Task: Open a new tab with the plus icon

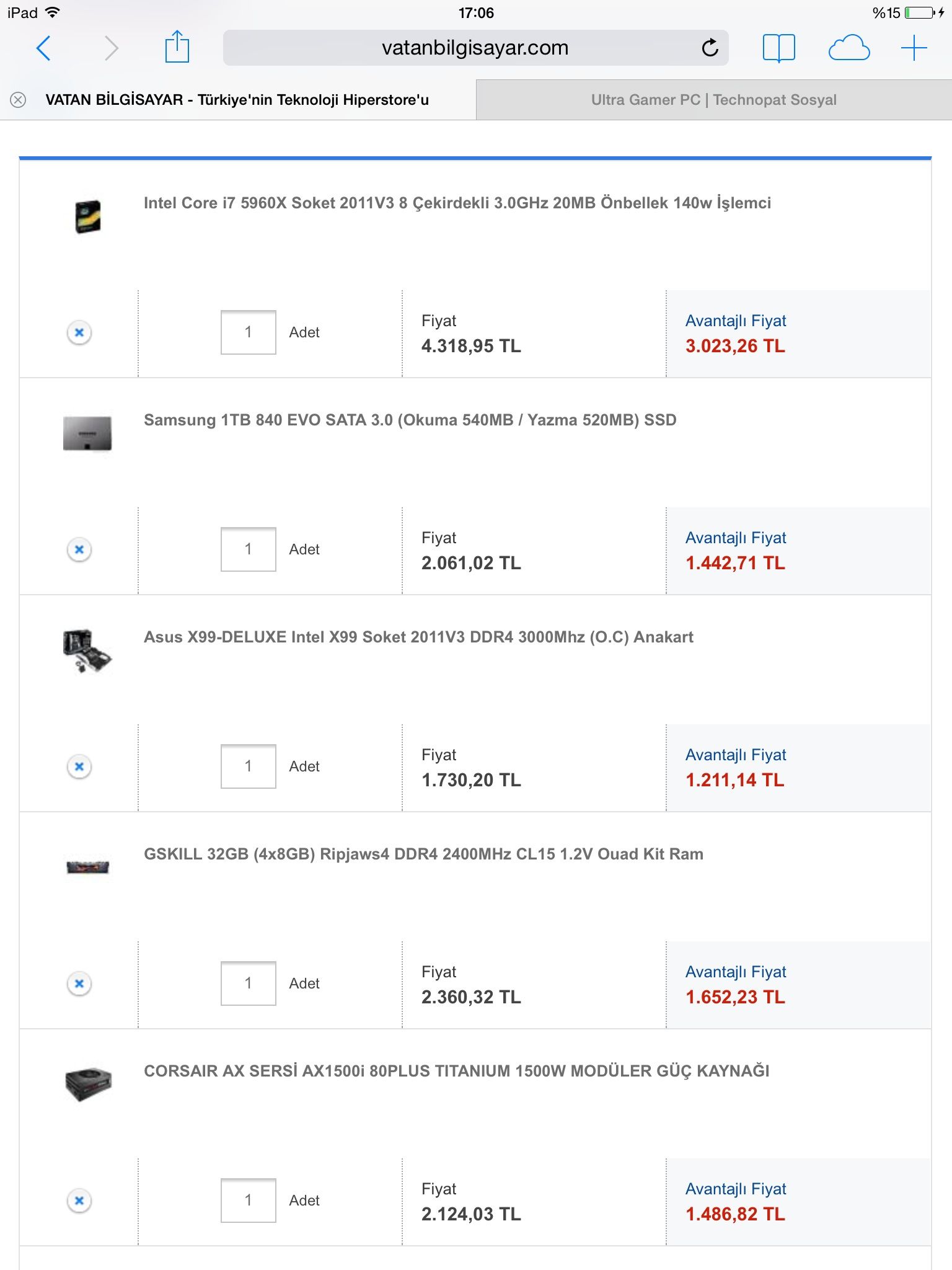Action: click(914, 48)
